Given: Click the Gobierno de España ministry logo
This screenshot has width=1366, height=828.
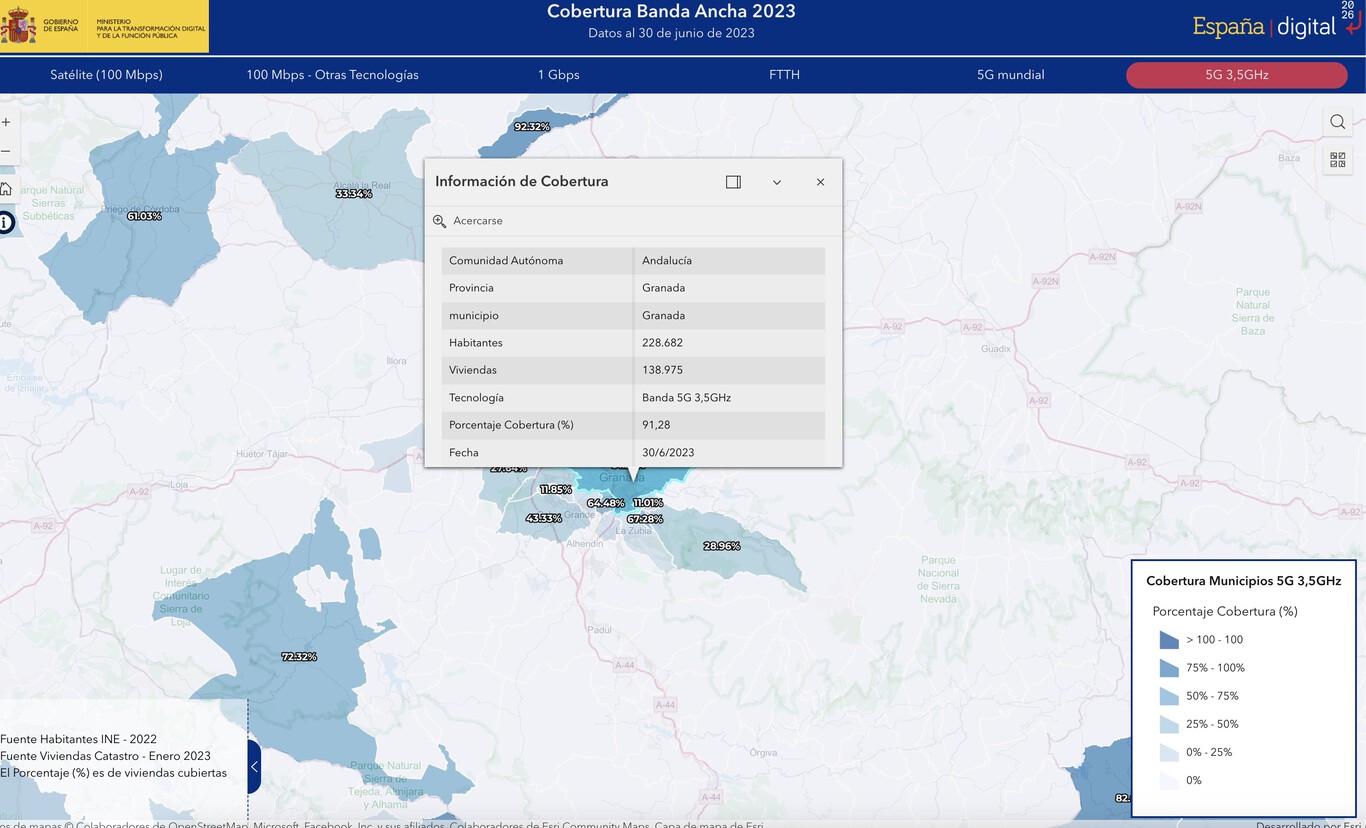Looking at the screenshot, I should tap(104, 26).
